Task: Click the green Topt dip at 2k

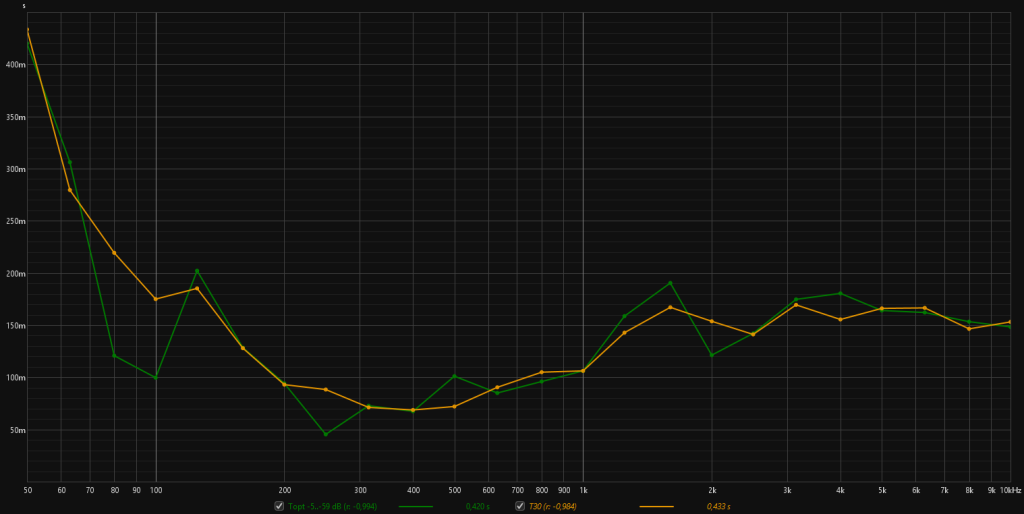Action: coord(712,355)
